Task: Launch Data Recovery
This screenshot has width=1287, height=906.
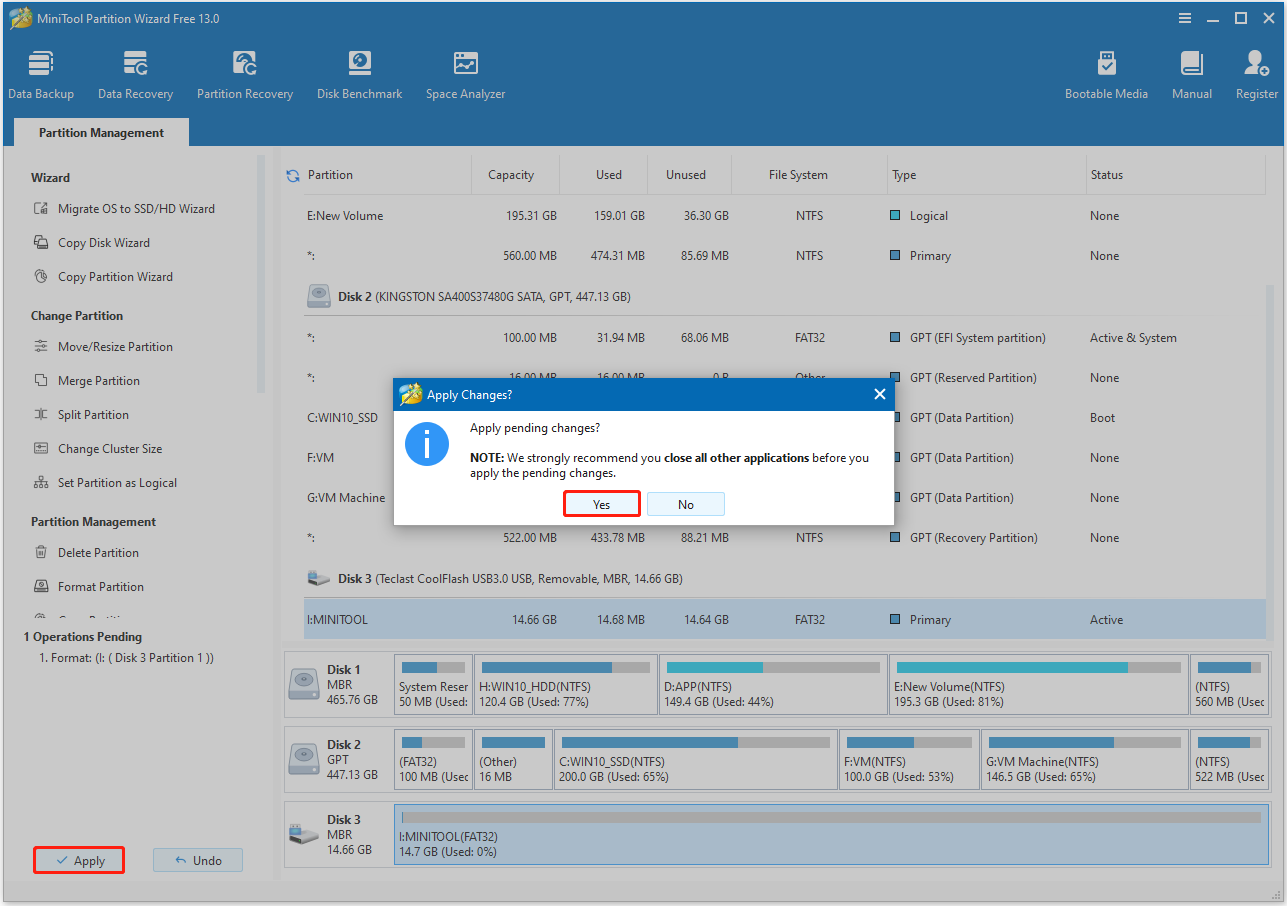Action: (x=134, y=73)
